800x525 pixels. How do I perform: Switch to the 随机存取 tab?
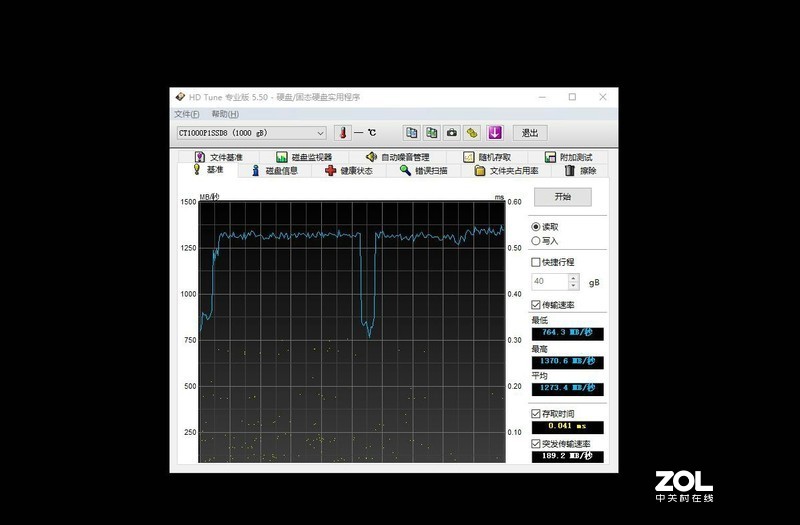(x=487, y=157)
